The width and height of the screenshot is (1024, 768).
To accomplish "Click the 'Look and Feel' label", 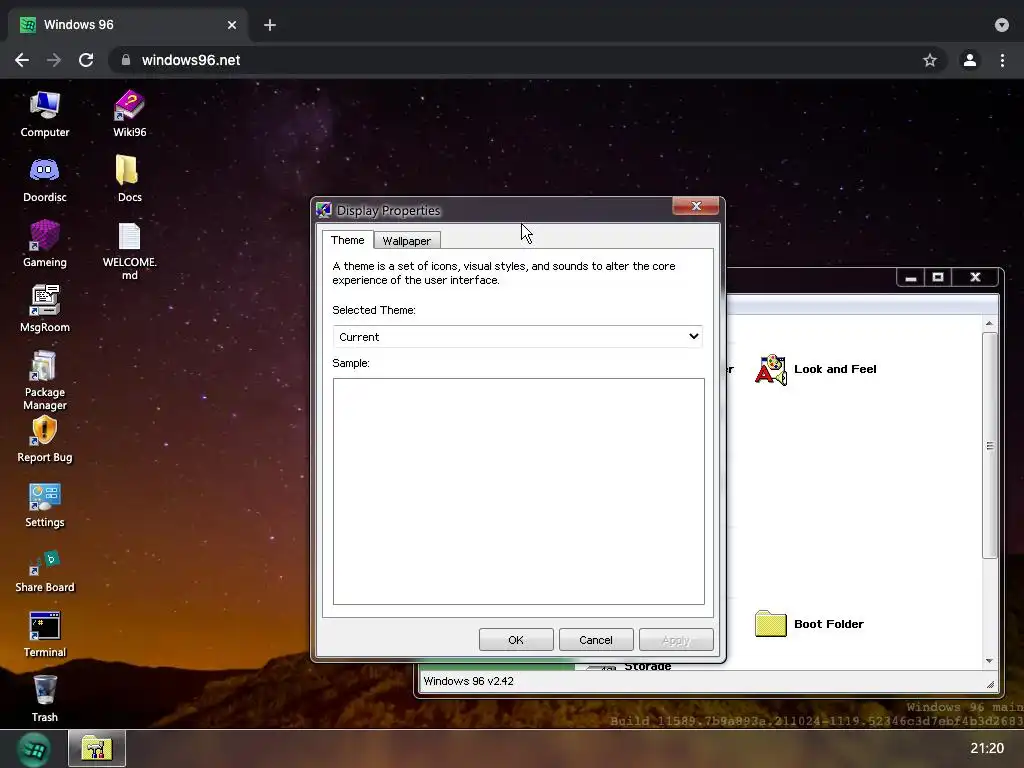I will (835, 369).
